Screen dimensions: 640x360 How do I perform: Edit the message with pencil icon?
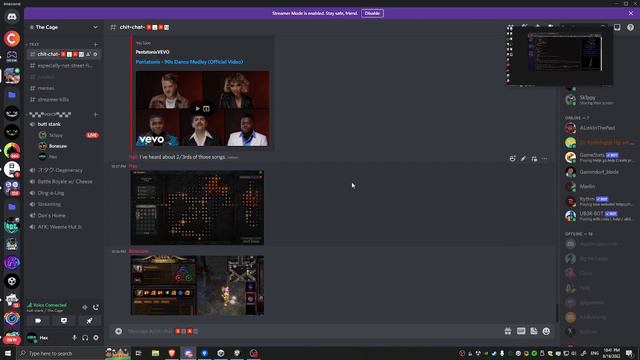(x=523, y=159)
